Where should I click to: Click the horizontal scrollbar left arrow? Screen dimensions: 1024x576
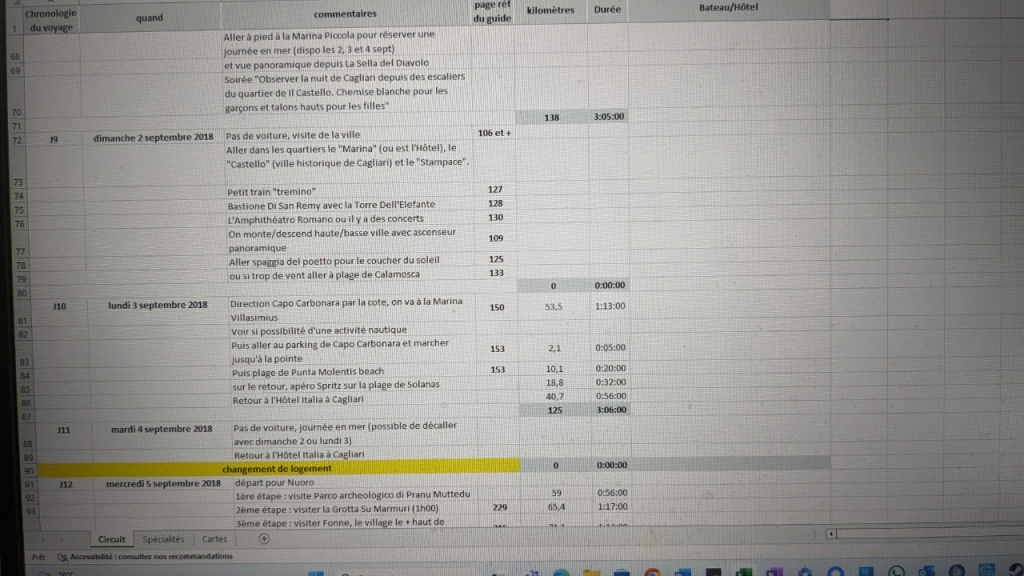pos(831,534)
